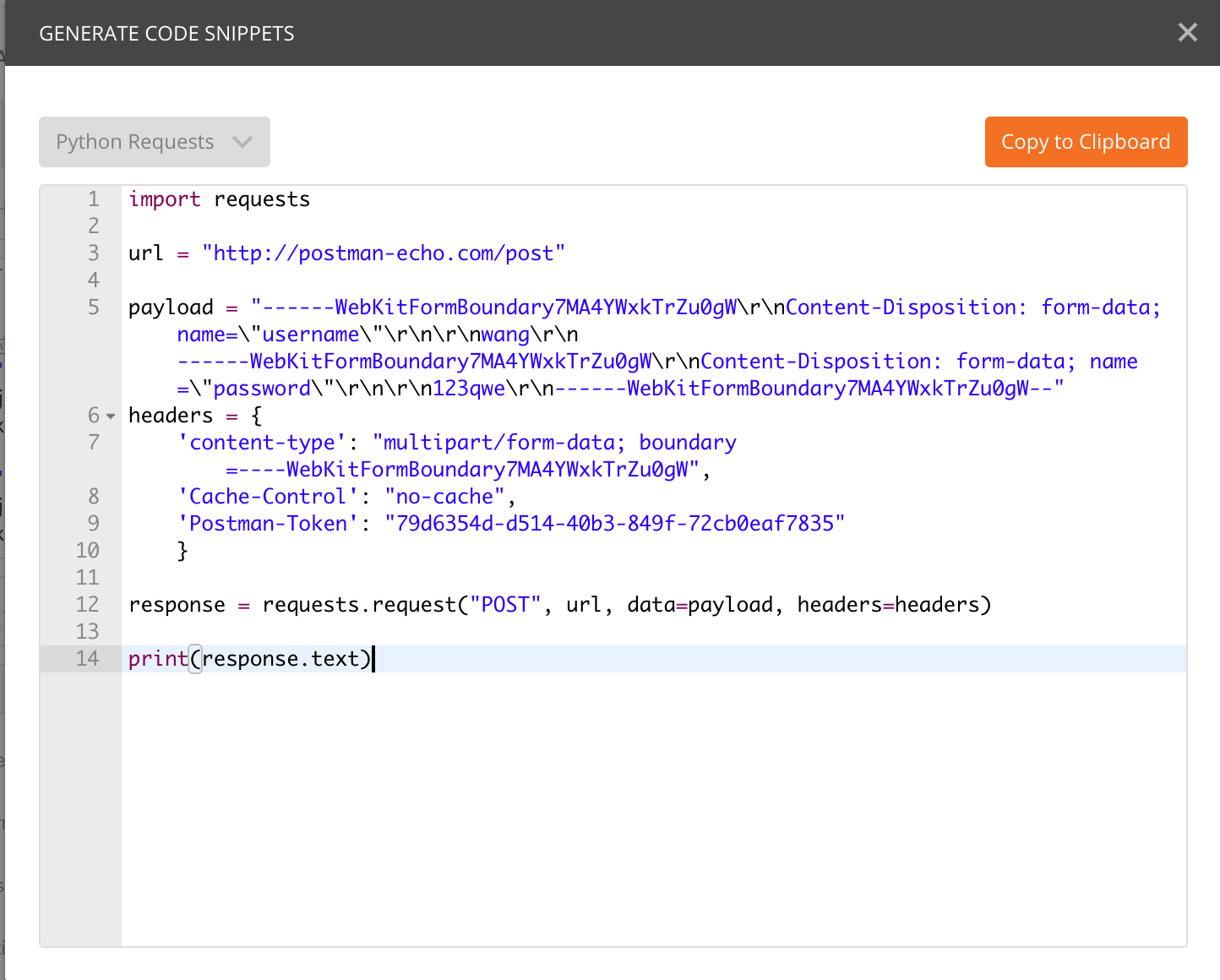The height and width of the screenshot is (980, 1220).
Task: Click the 'GENERATE CODE SNIPPETS' dialog title
Action: [166, 33]
